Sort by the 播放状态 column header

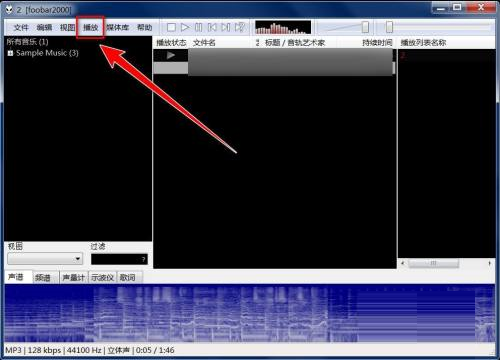click(171, 43)
